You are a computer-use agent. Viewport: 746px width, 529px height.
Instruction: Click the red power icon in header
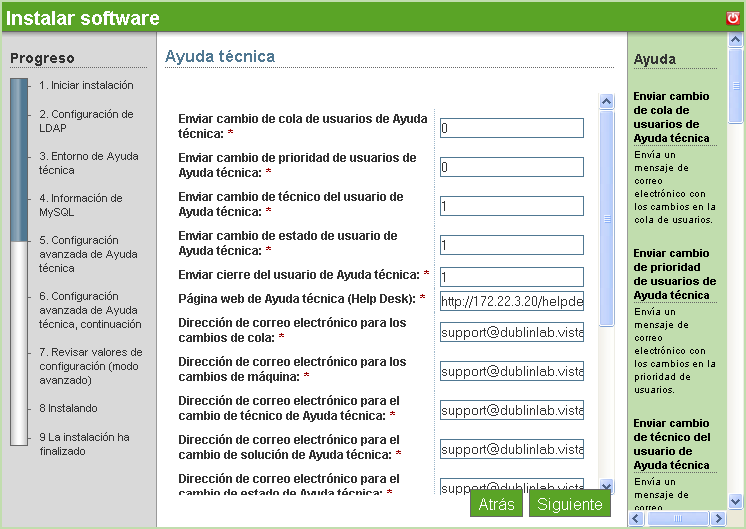(733, 18)
